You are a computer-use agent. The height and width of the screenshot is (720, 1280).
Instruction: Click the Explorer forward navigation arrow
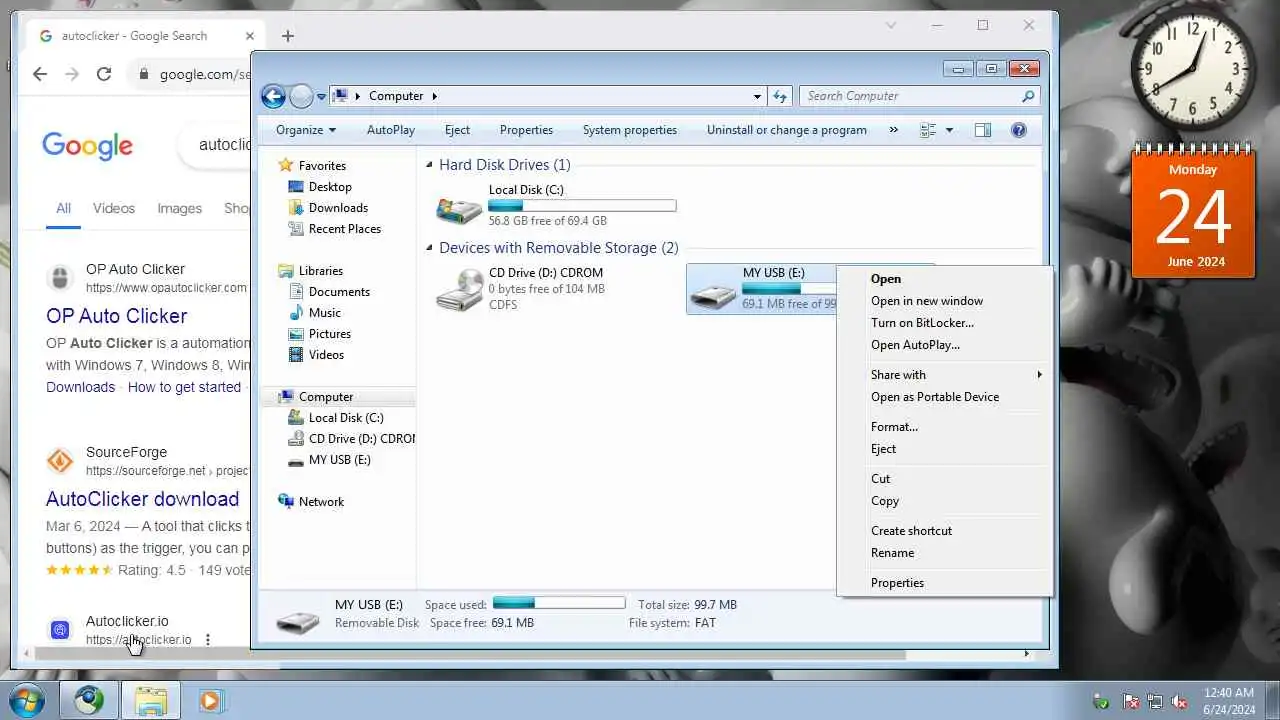[x=301, y=96]
